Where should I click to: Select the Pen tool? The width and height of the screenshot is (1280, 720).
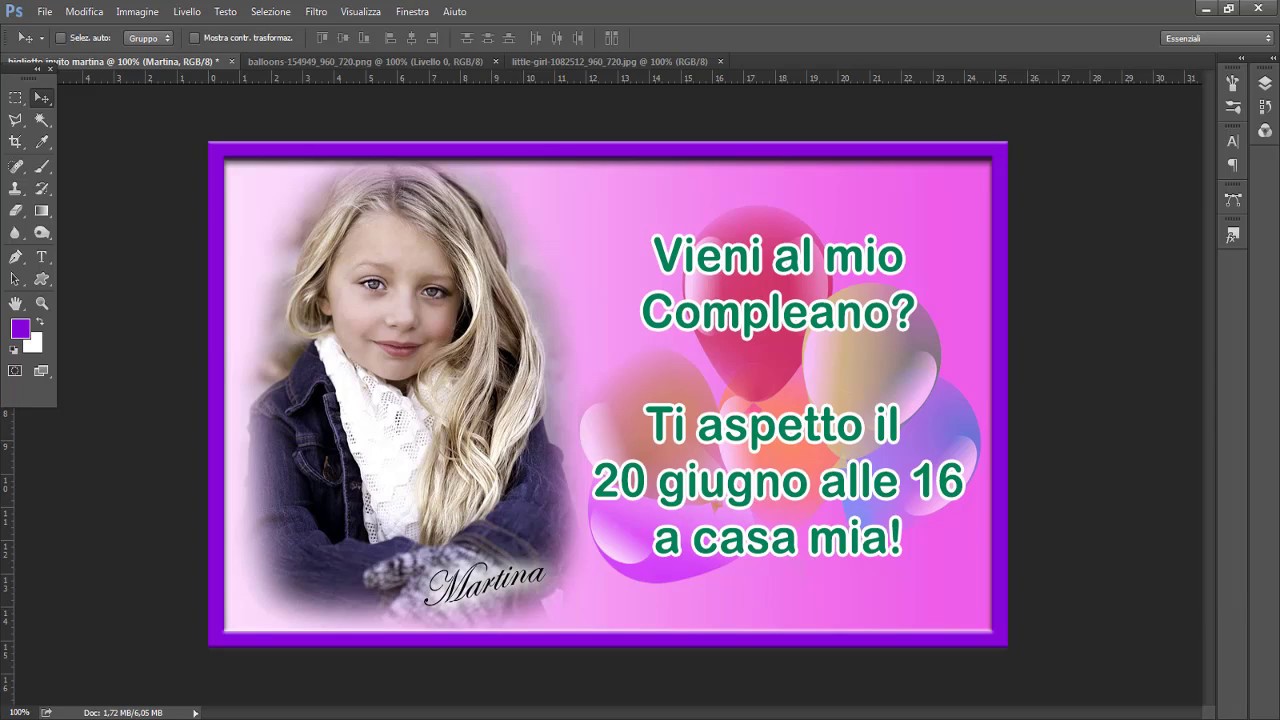pyautogui.click(x=15, y=257)
